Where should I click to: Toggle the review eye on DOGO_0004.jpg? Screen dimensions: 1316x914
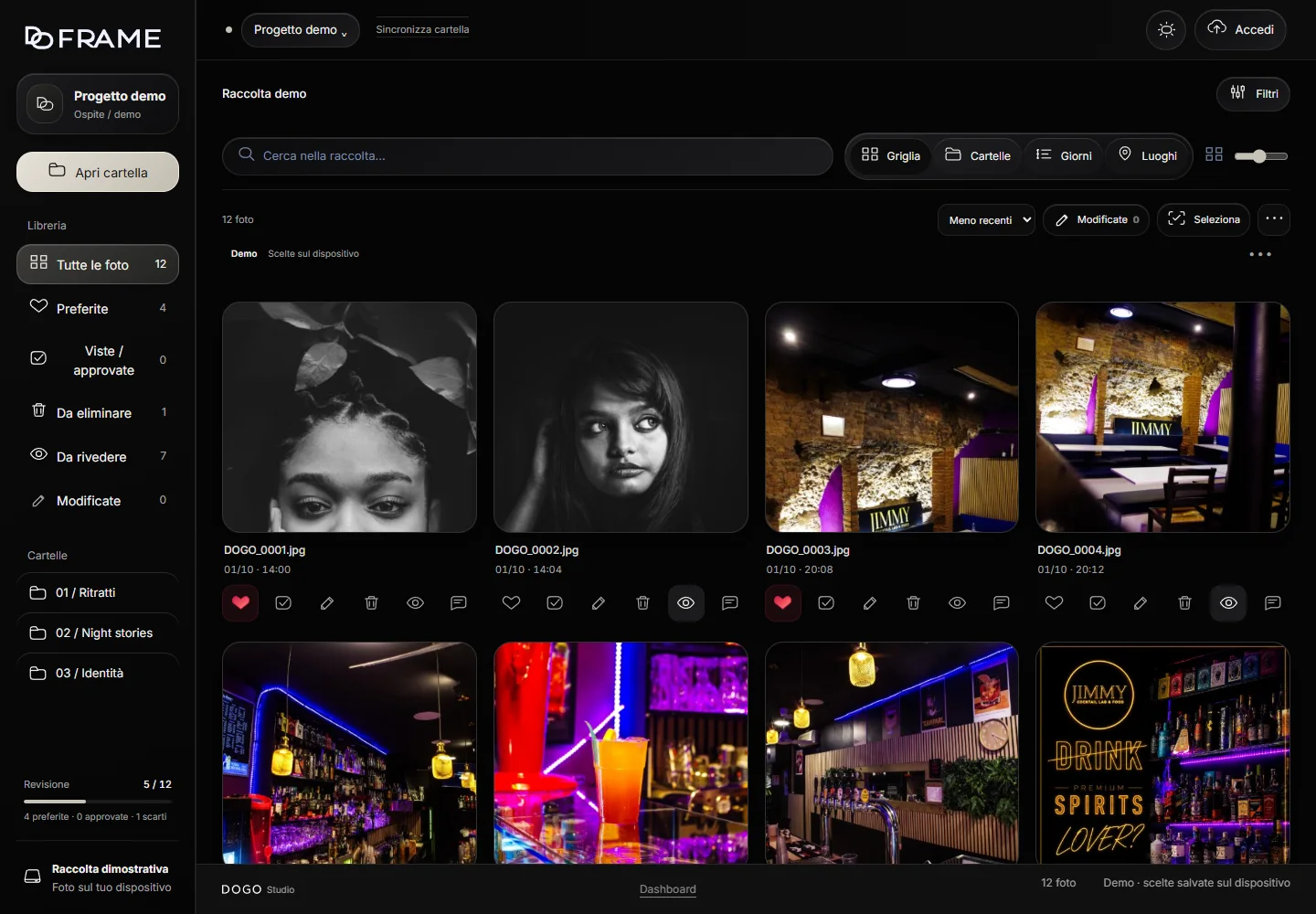tap(1228, 603)
